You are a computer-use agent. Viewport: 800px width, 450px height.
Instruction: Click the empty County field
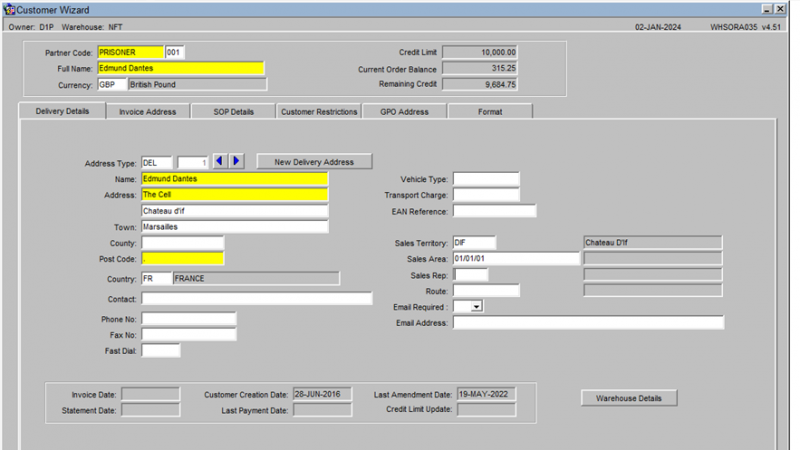tap(183, 243)
